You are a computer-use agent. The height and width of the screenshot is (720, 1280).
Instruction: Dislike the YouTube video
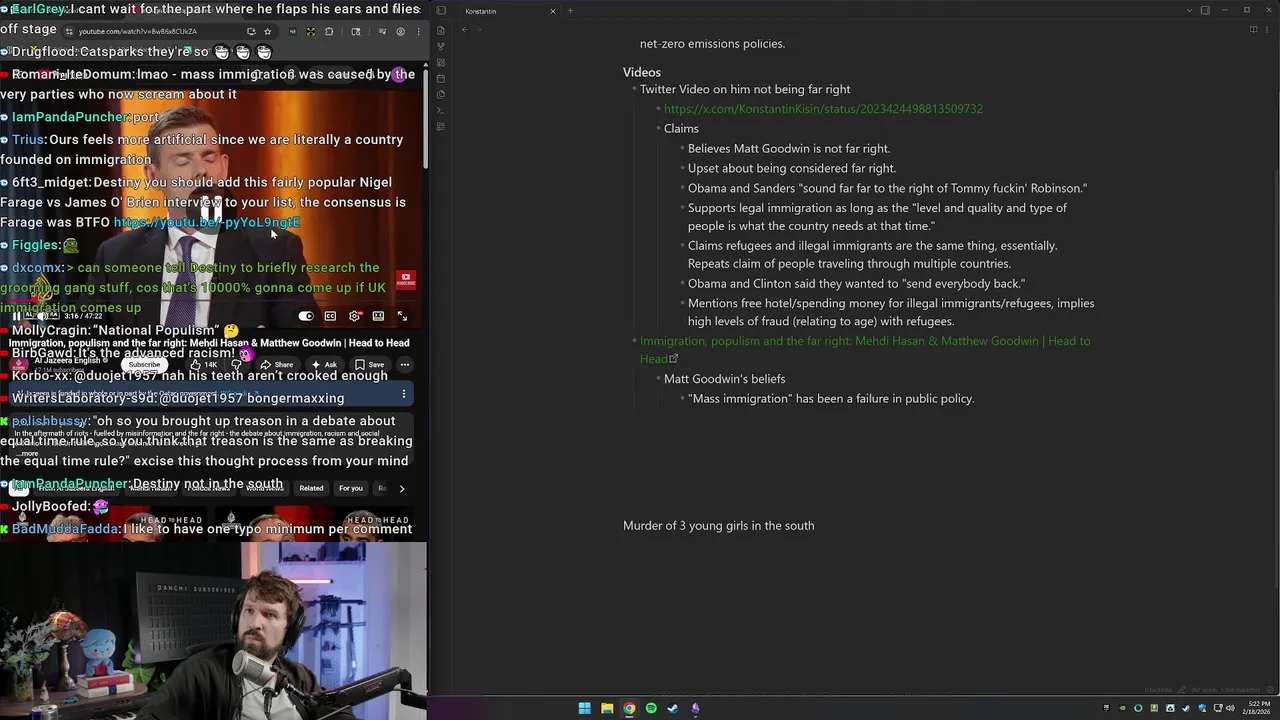(237, 365)
